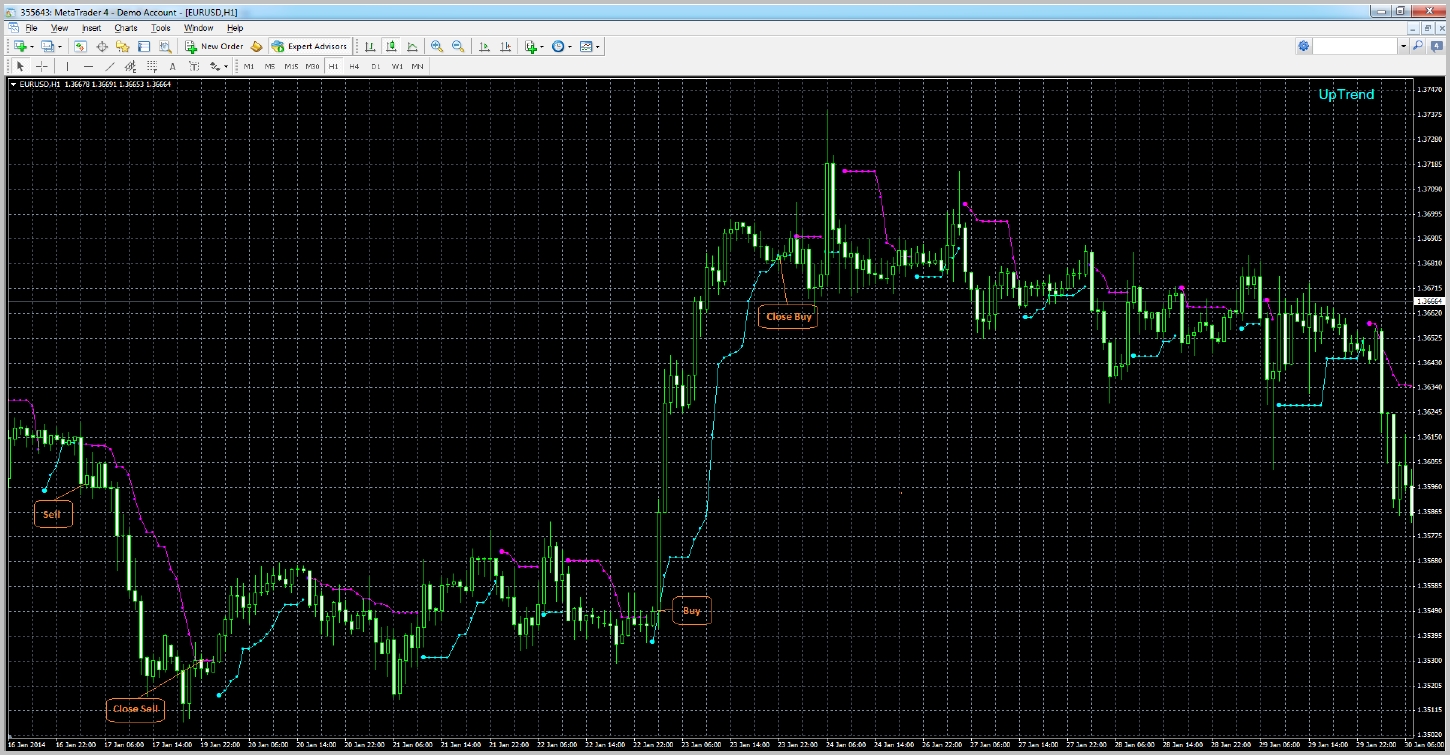The width and height of the screenshot is (1450, 755).
Task: Open the Tools menu
Action: [160, 28]
